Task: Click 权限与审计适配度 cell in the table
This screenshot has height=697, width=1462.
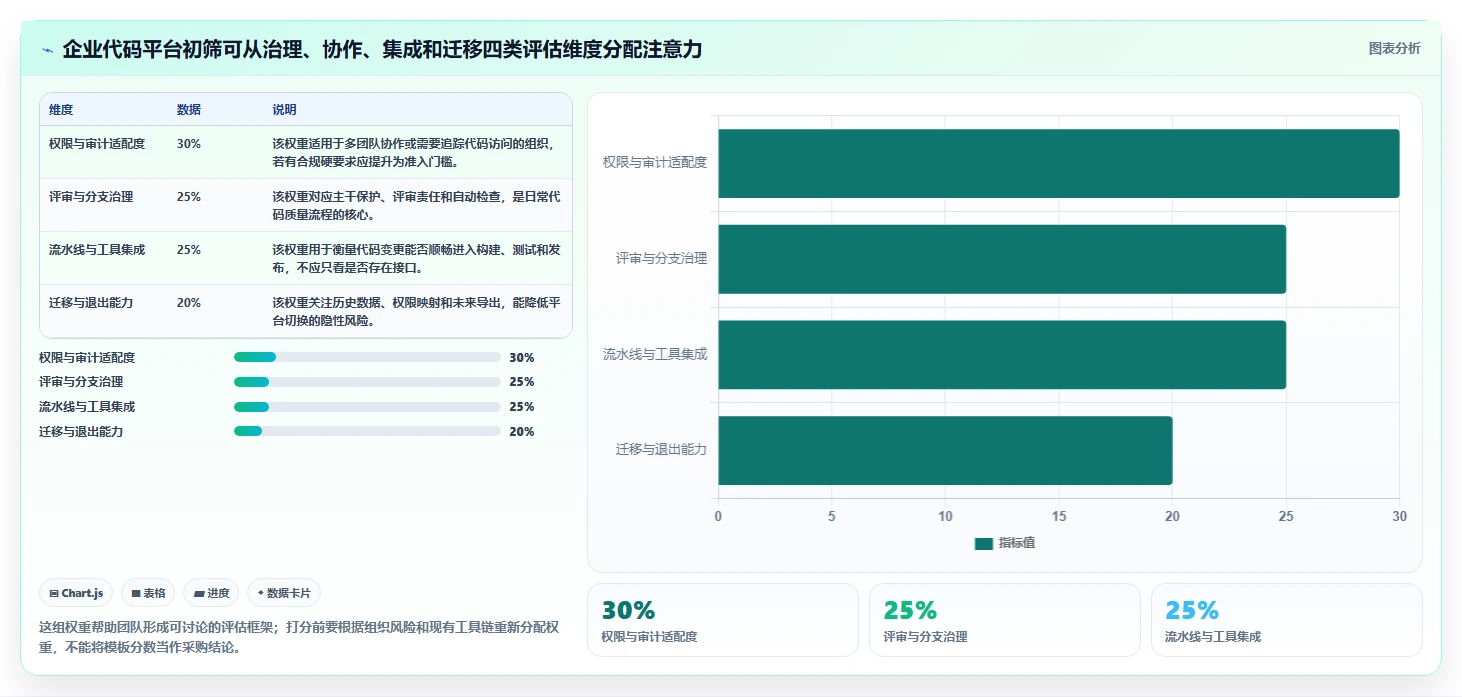Action: click(x=97, y=144)
